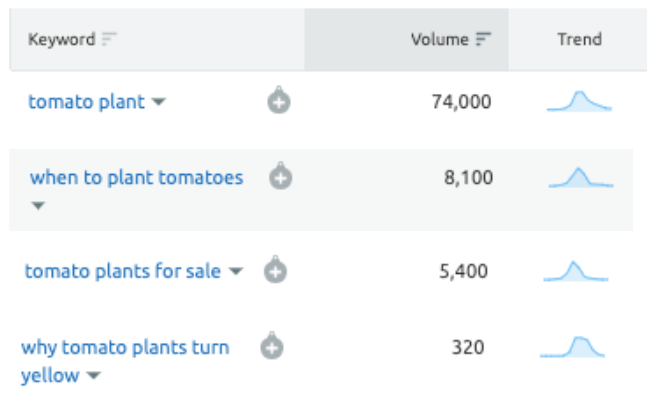Screen dimensions: 660x406
Task: Sort by Keyword using sort icon
Action: coord(109,39)
